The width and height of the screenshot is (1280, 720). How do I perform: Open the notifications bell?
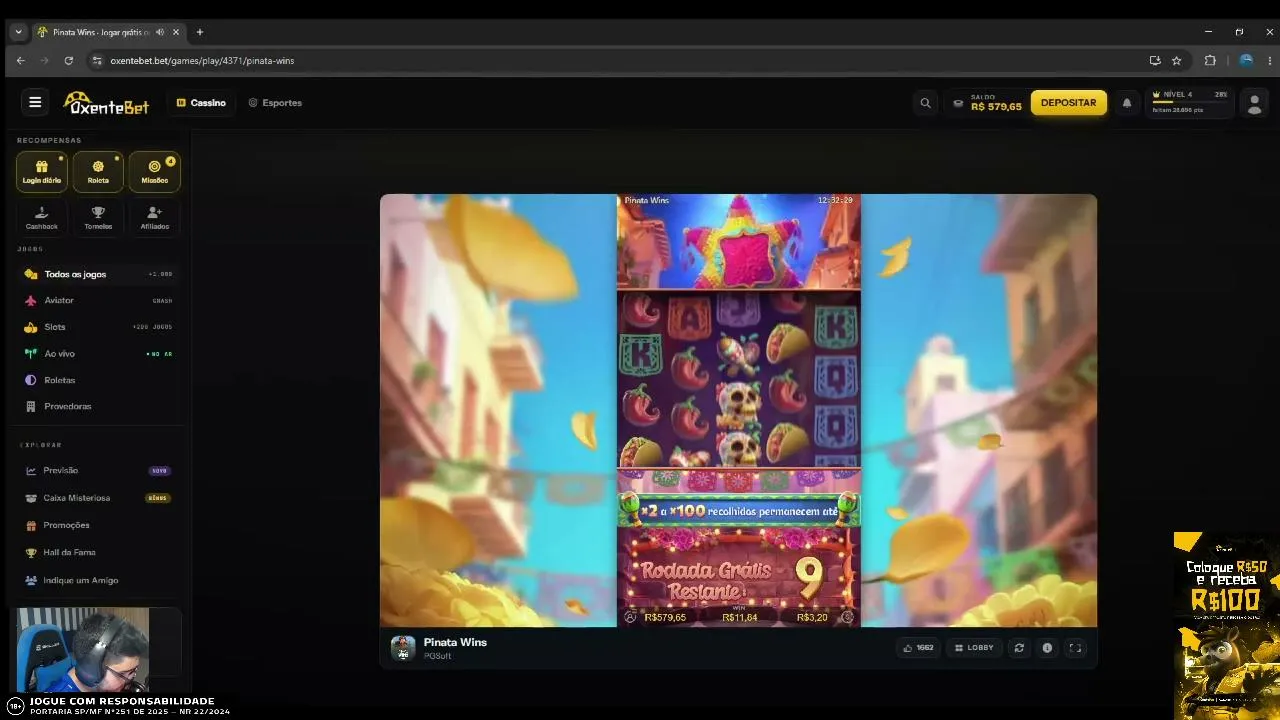tap(1127, 103)
